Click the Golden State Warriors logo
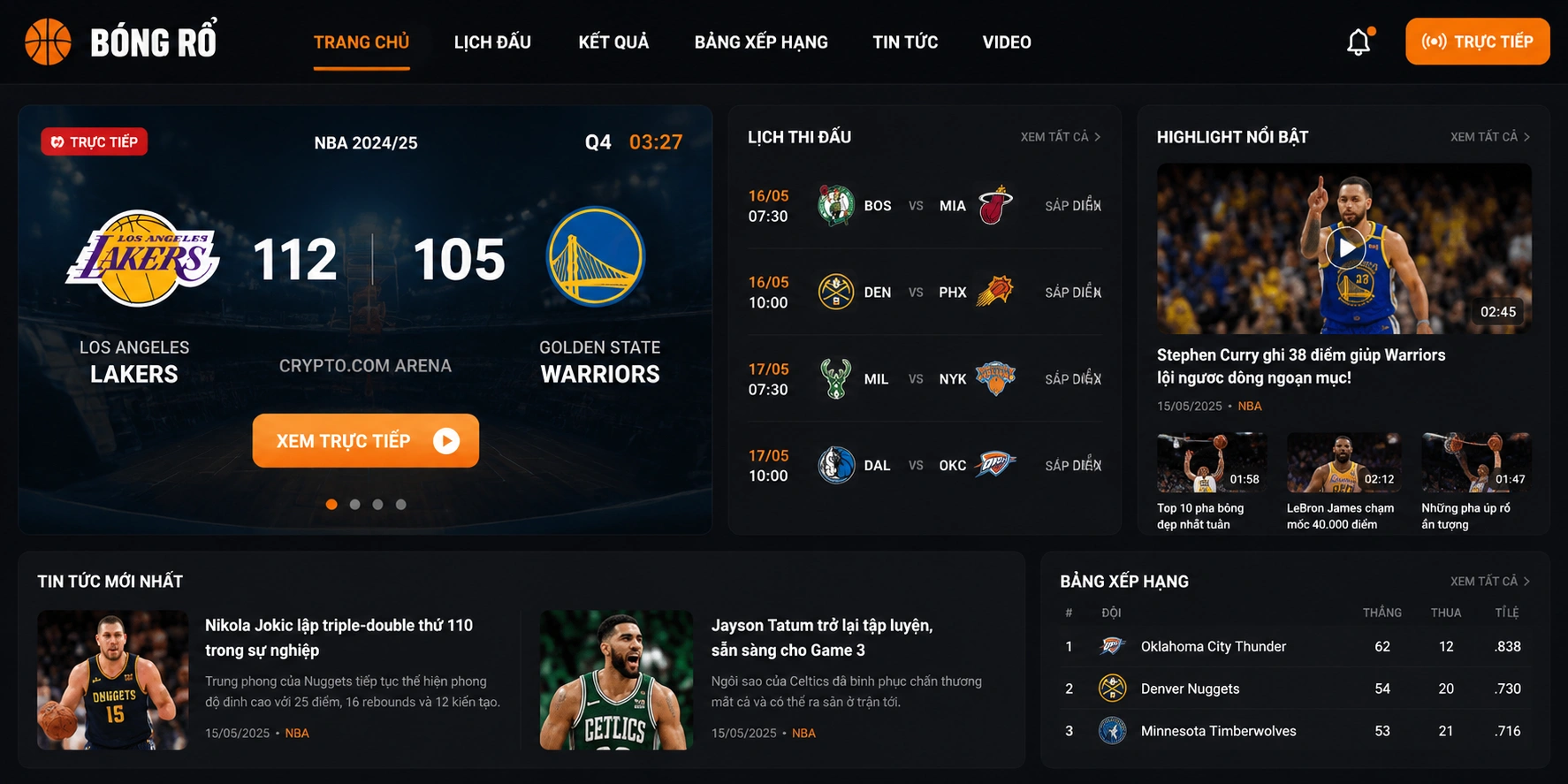 point(596,256)
